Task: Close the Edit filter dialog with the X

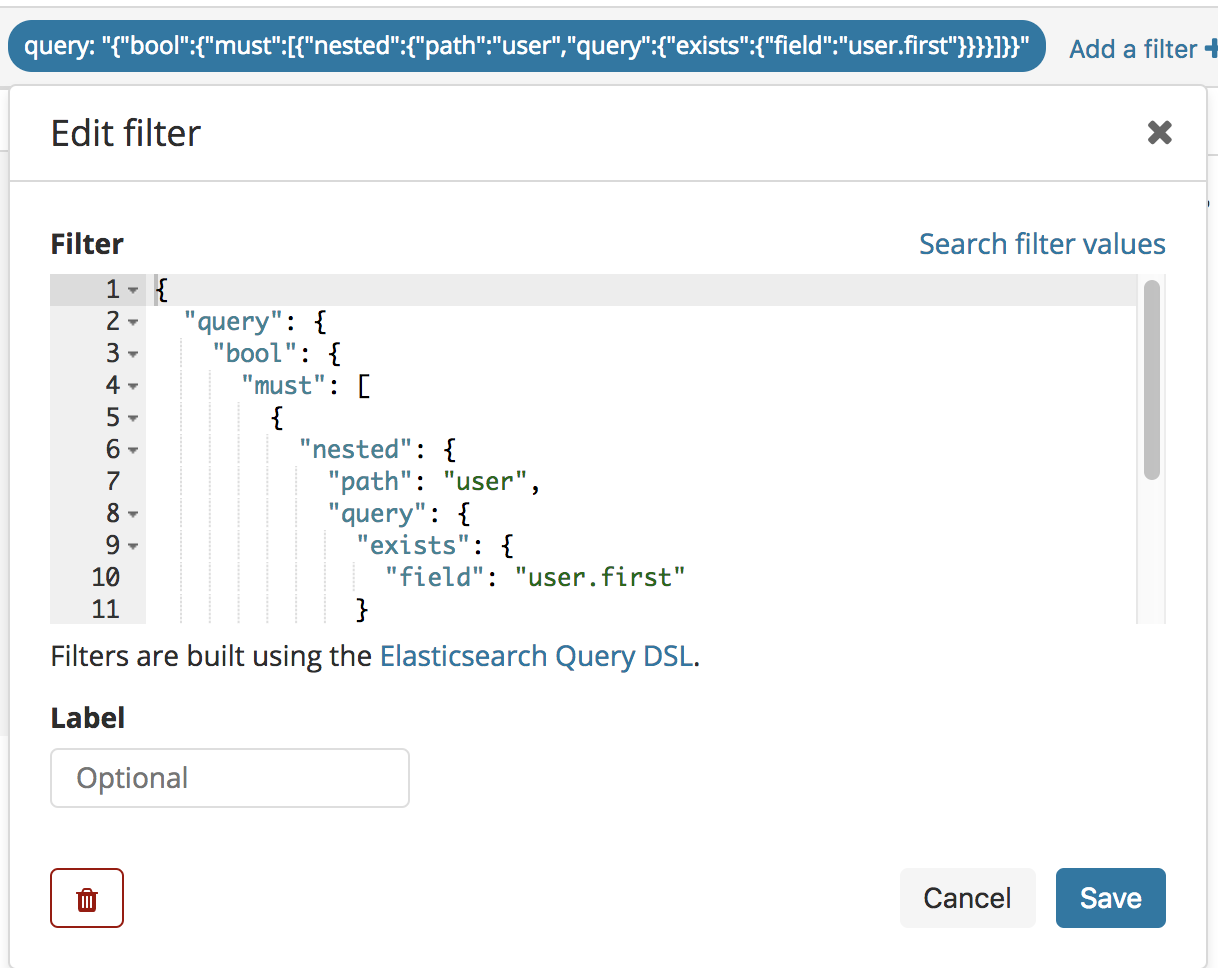Action: tap(1159, 132)
